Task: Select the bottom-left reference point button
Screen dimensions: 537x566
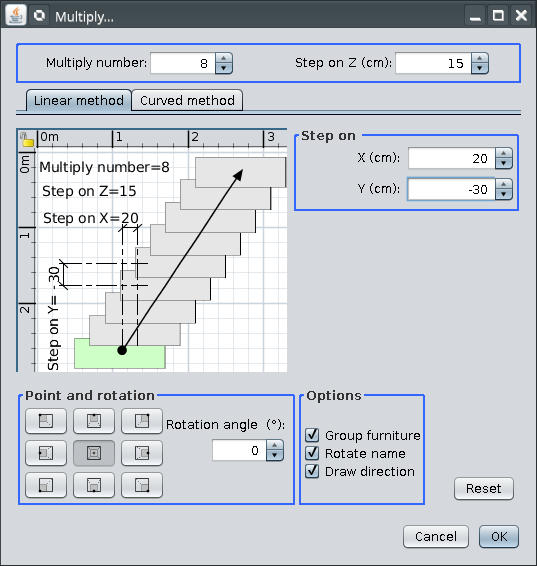Action: [46, 485]
